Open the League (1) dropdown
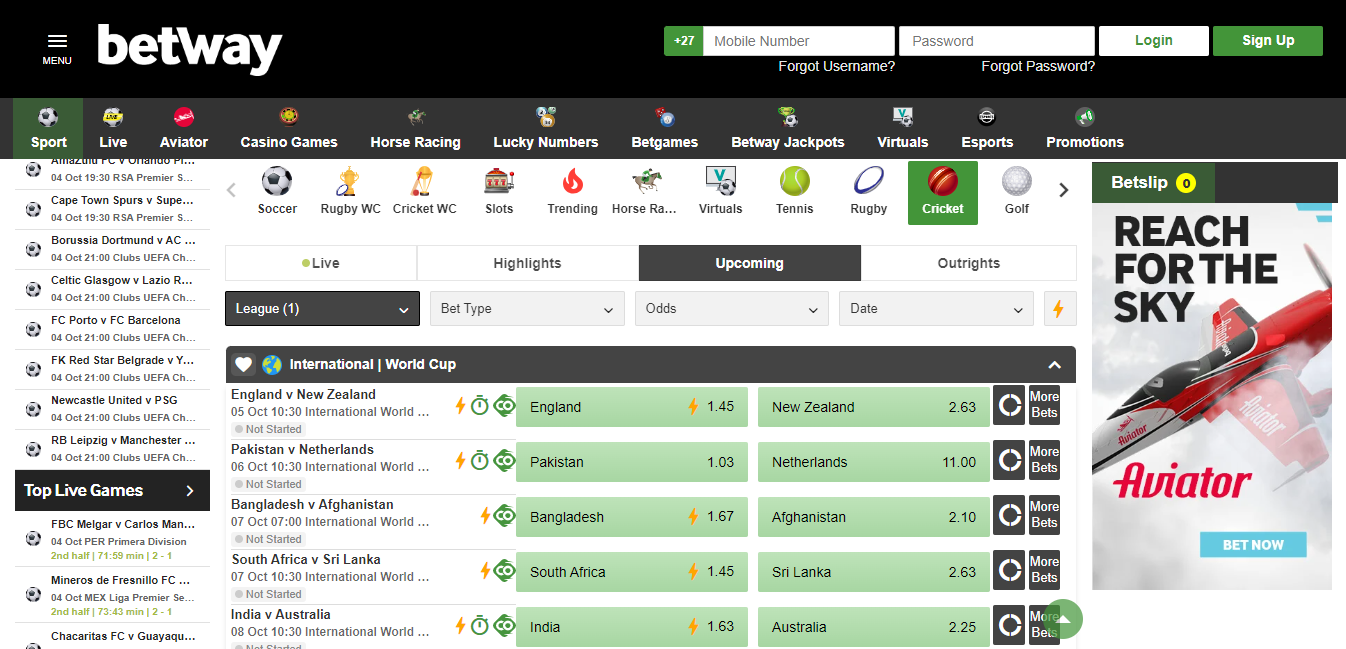1346x649 pixels. [x=322, y=309]
